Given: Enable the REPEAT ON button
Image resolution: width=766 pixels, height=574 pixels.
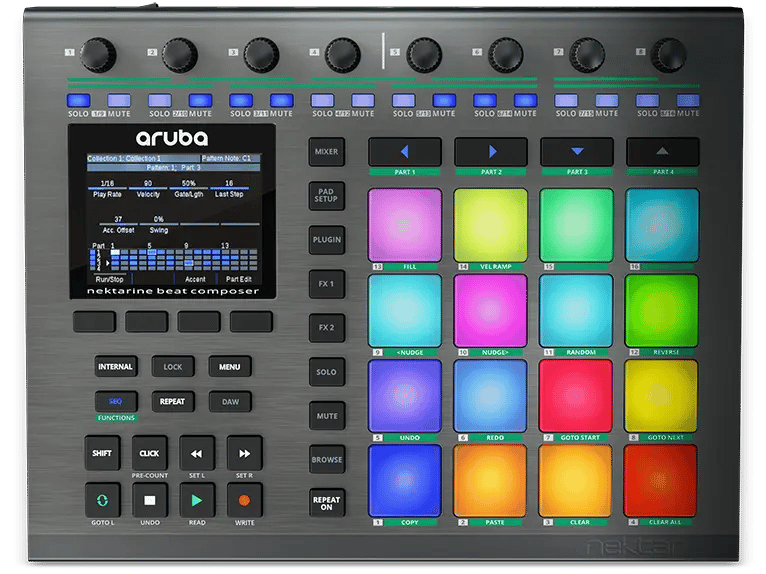Looking at the screenshot, I should point(327,503).
